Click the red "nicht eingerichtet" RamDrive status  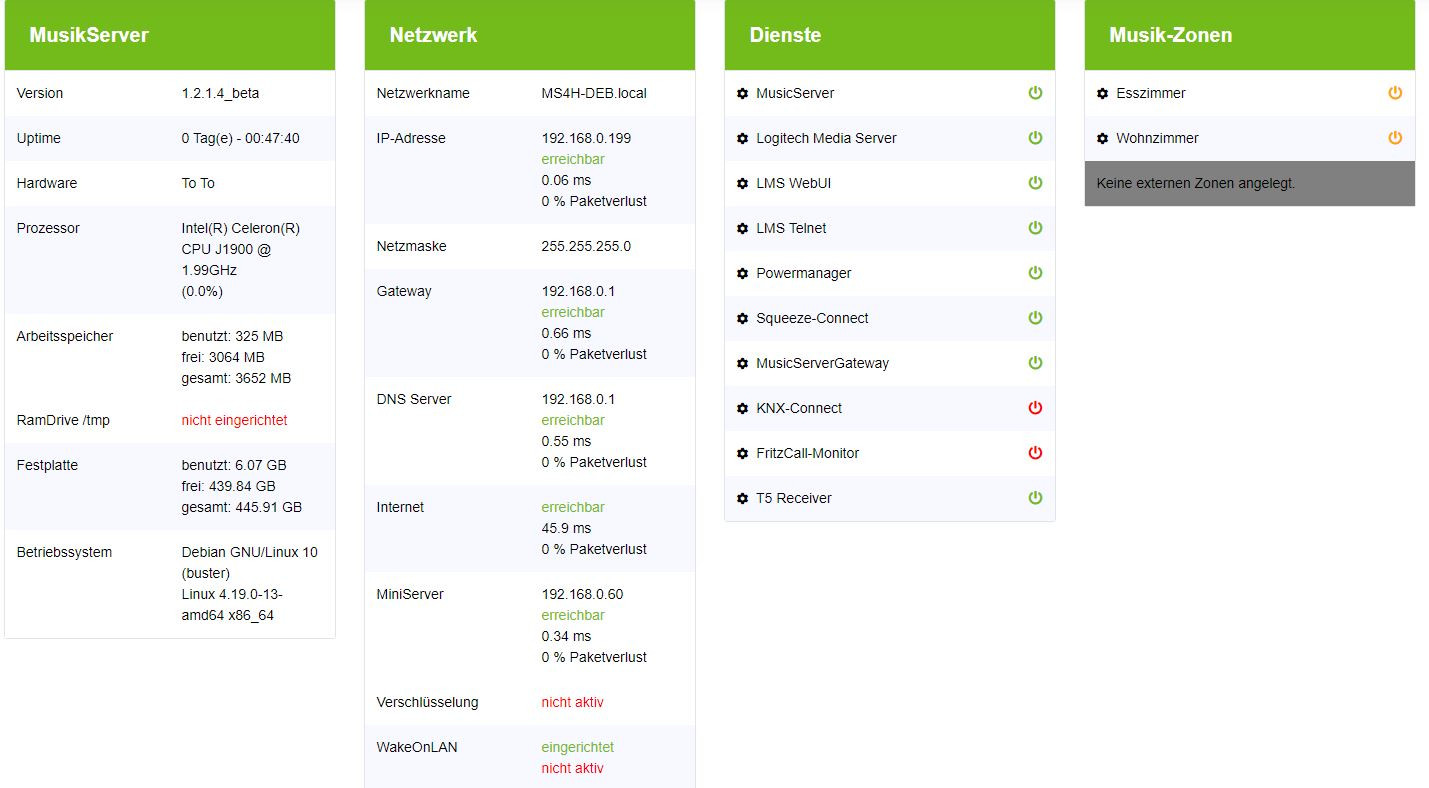234,420
